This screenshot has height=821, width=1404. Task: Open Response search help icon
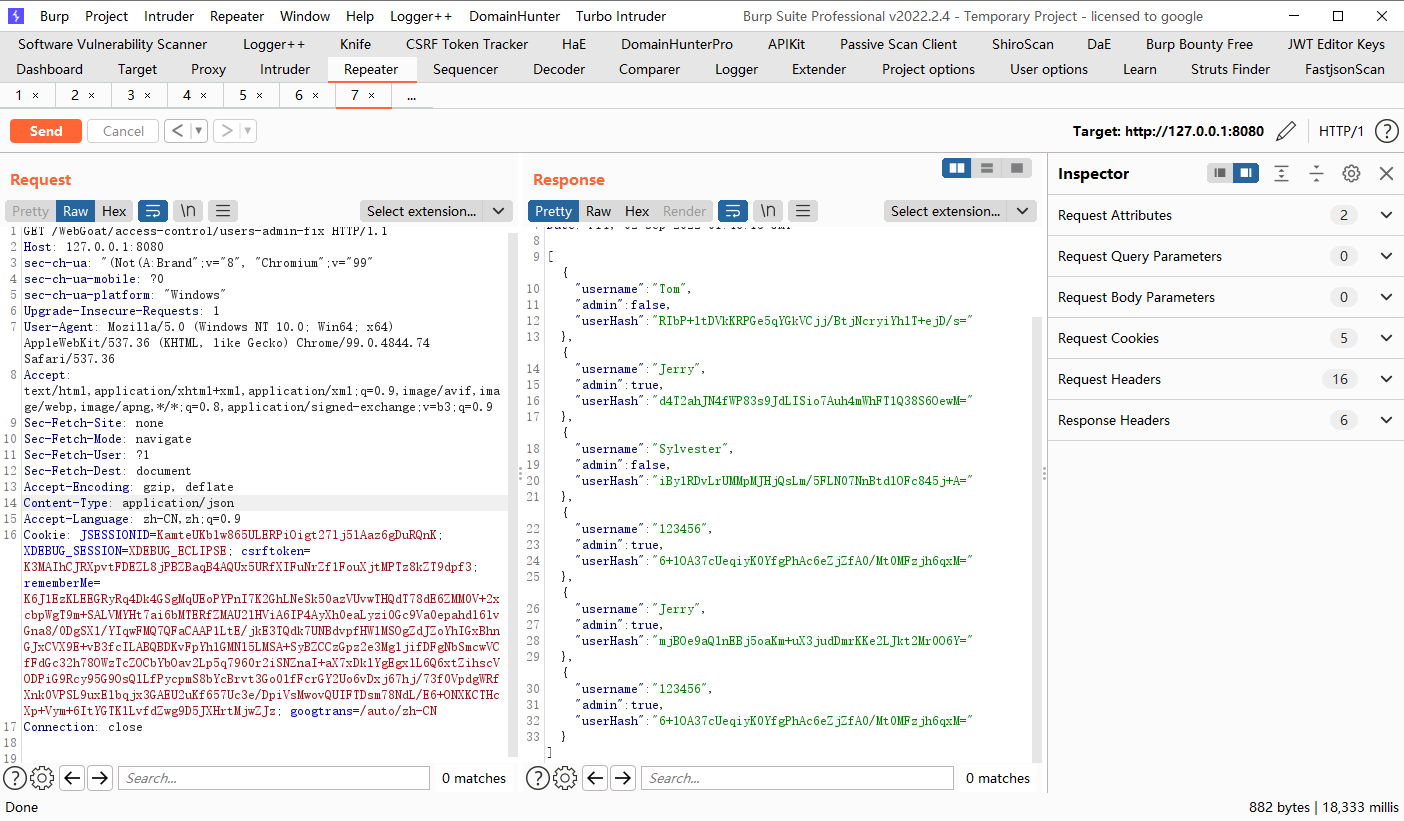coord(538,778)
